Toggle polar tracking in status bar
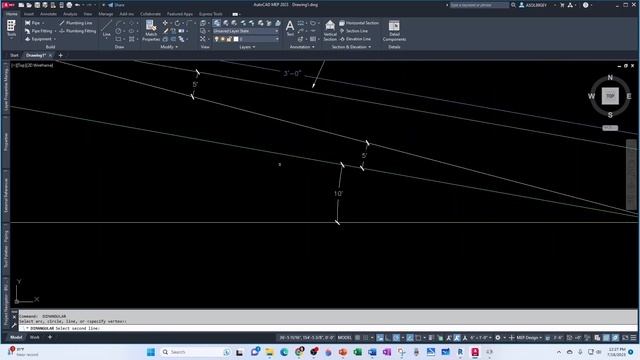This screenshot has height=360, width=640. tap(396, 338)
